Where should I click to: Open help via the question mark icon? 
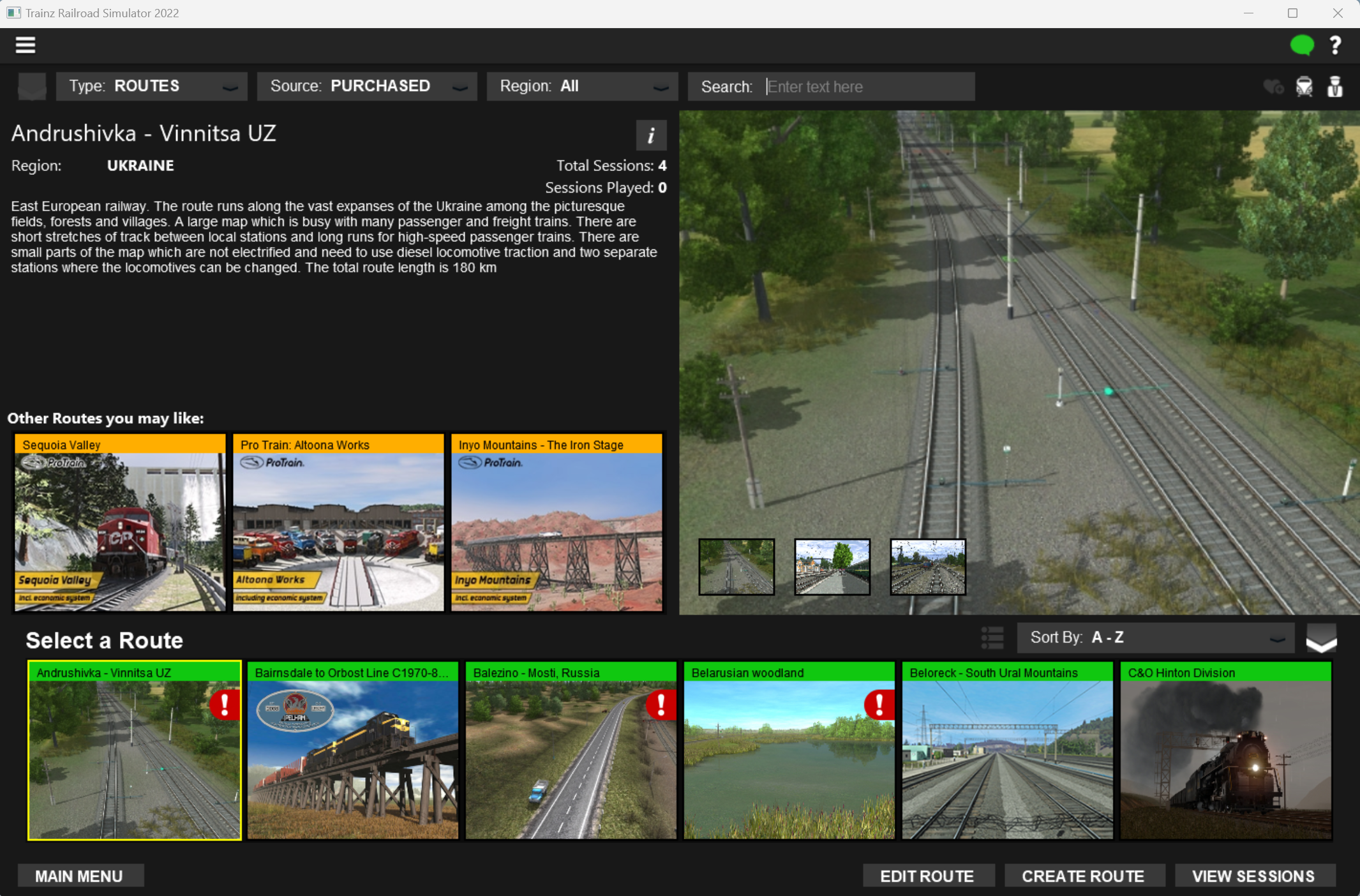tap(1335, 45)
